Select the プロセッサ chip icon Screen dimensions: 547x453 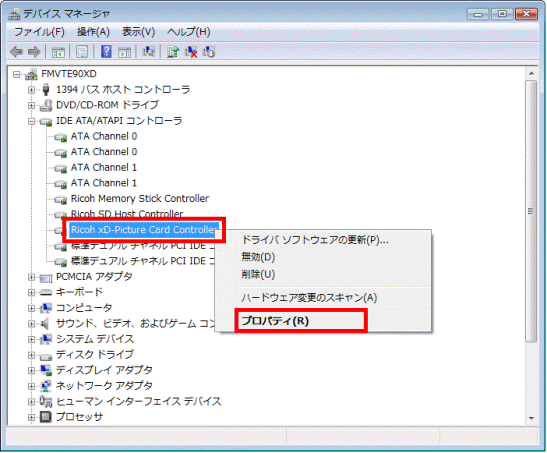[x=46, y=417]
